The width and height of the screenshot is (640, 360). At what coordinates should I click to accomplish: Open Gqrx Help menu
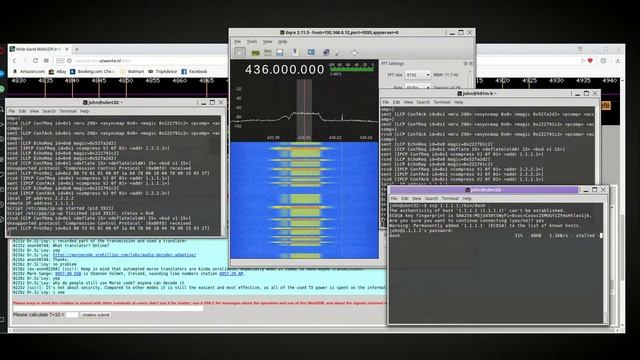(282, 42)
